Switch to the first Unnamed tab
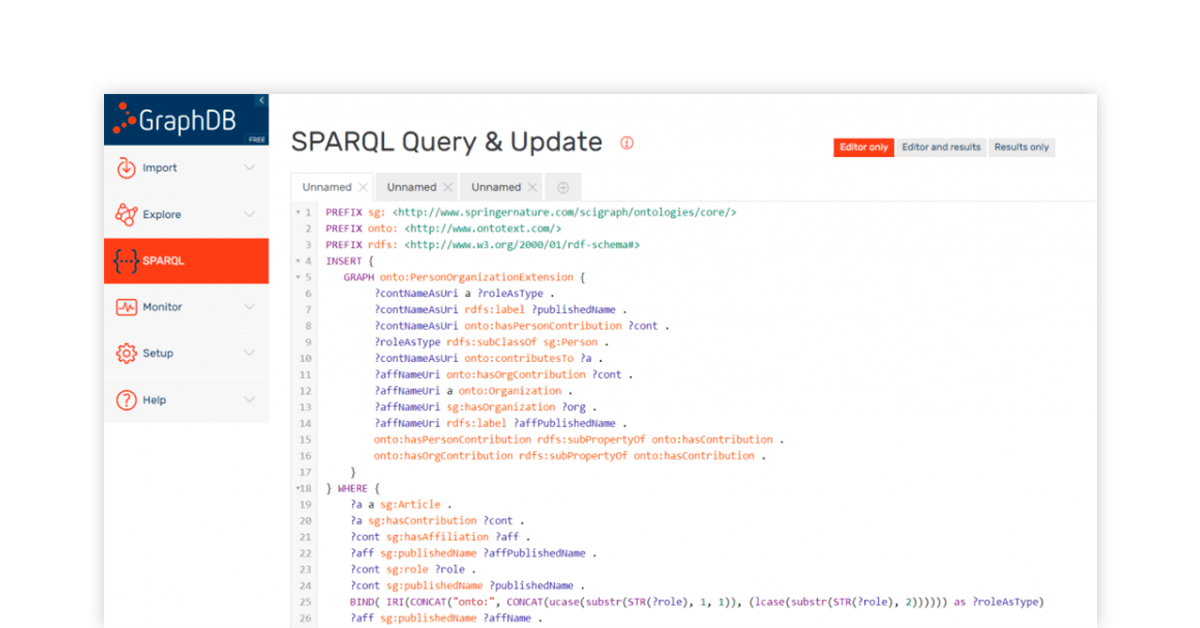 pyautogui.click(x=327, y=187)
